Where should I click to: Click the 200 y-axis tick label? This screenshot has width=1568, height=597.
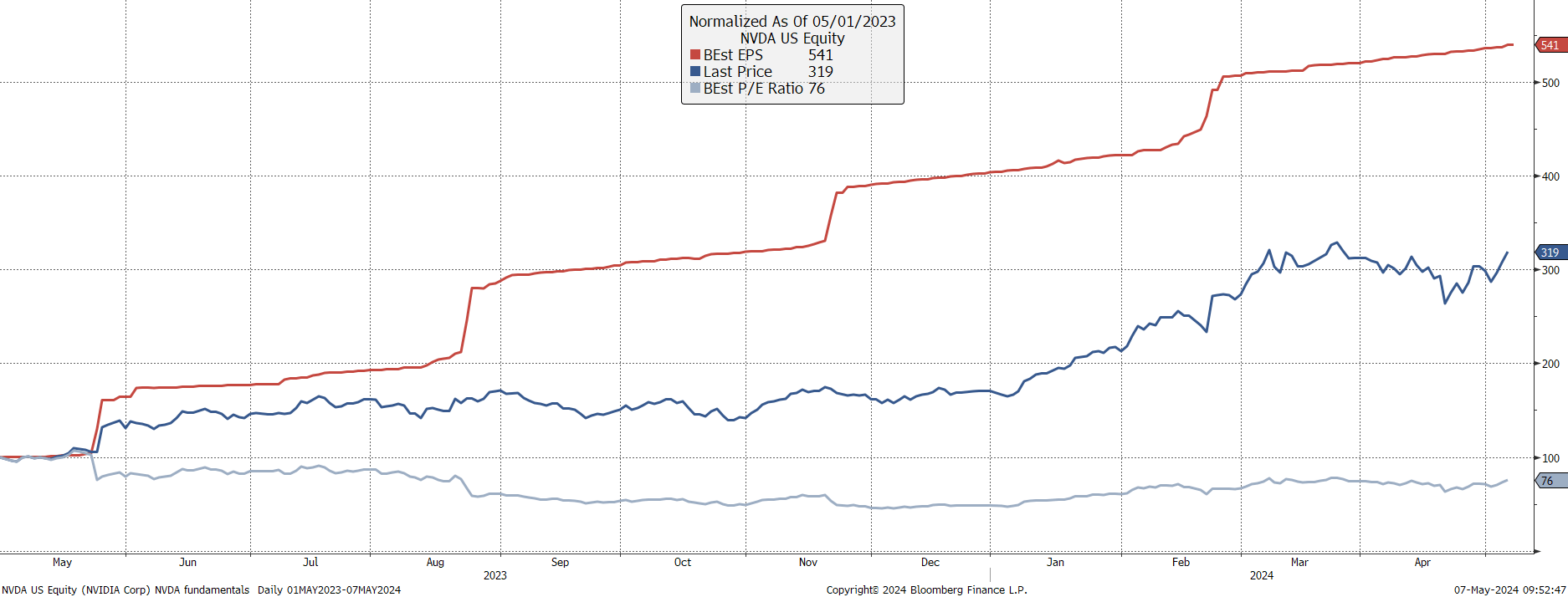pos(1550,364)
